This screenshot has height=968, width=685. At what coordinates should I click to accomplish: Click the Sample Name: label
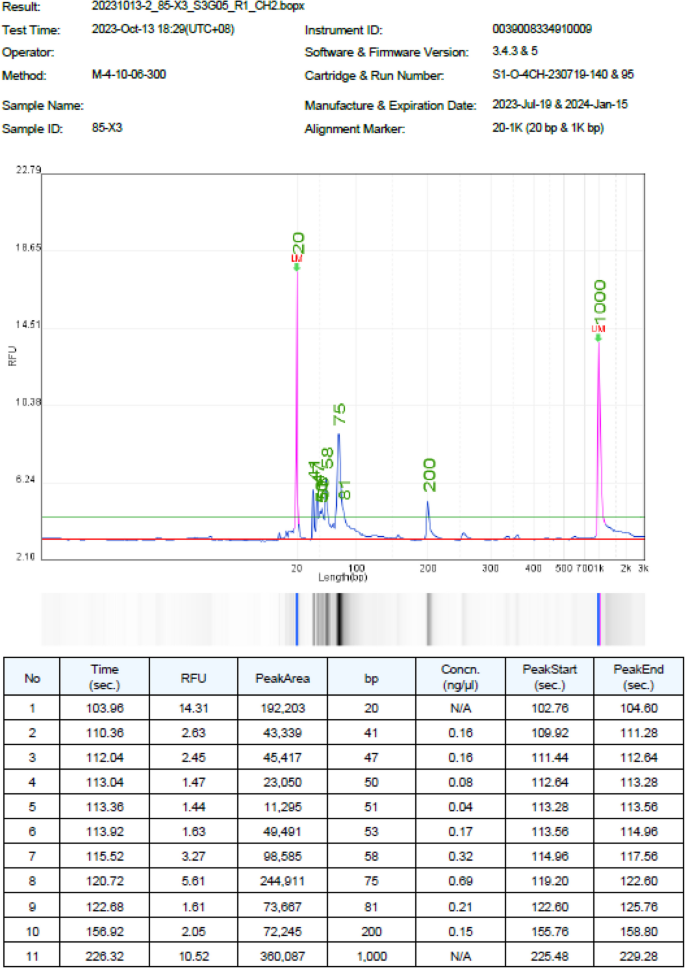[x=43, y=106]
